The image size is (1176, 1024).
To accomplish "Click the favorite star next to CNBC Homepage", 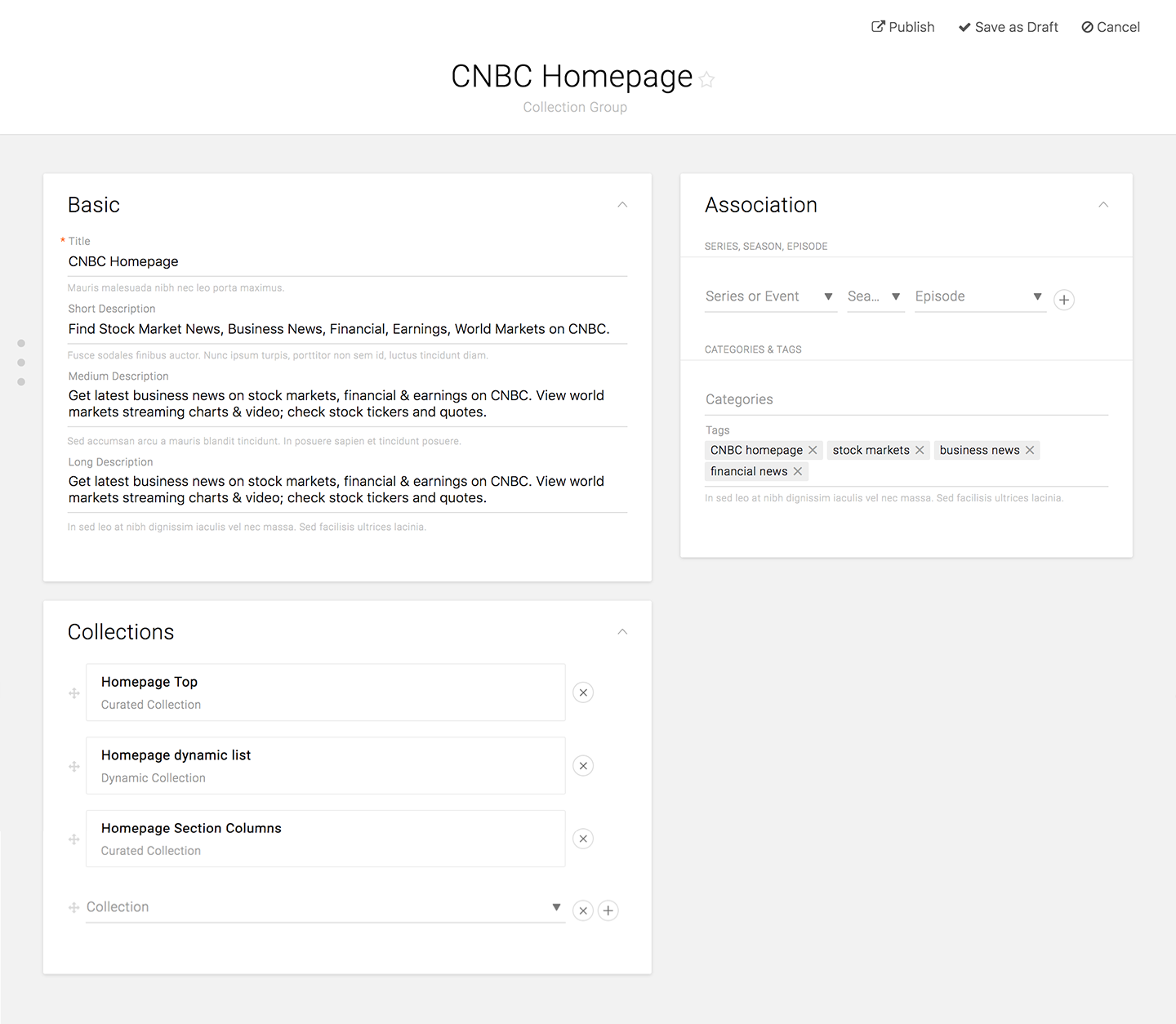I will 707,79.
